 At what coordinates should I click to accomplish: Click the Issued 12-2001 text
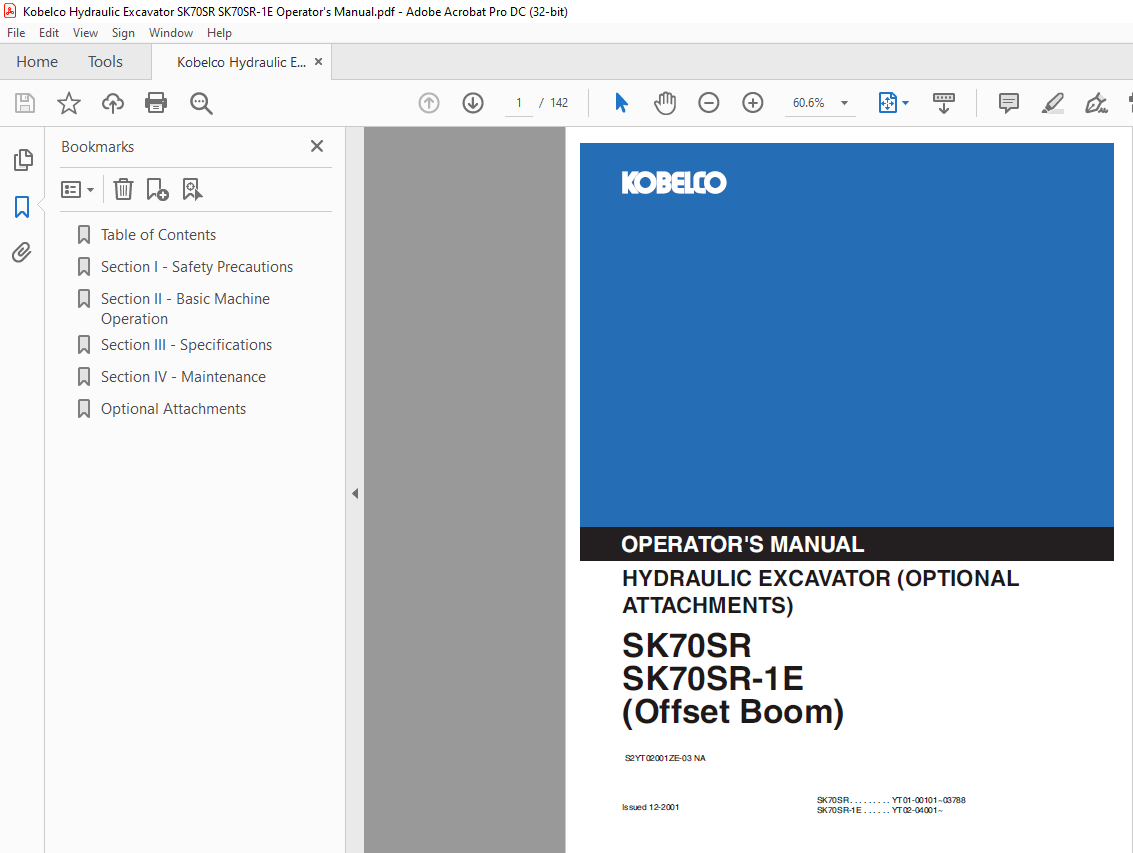(x=651, y=807)
